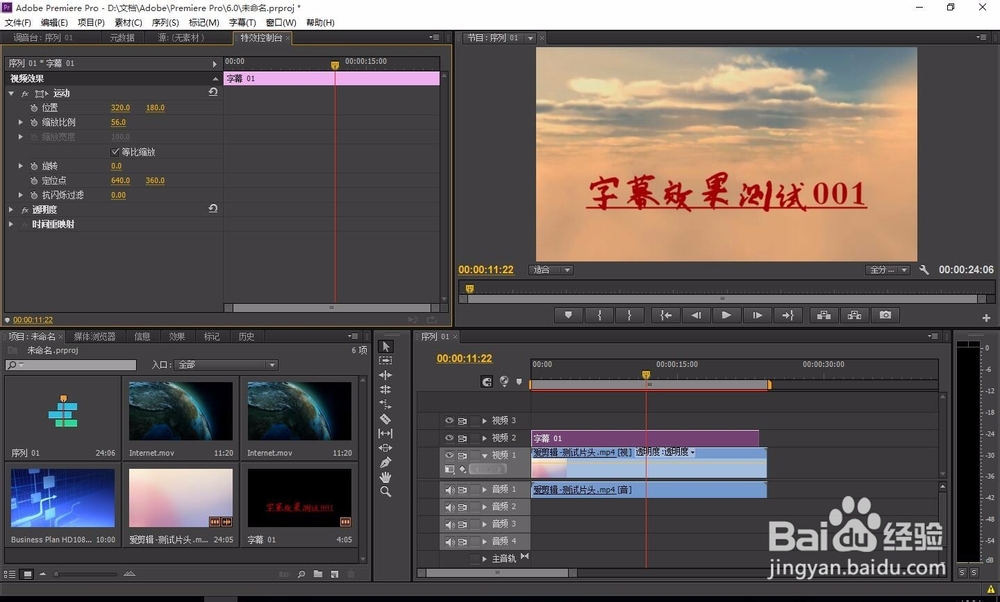Image resolution: width=1000 pixels, height=602 pixels.
Task: Click the New Item icon in project panel
Action: [334, 574]
